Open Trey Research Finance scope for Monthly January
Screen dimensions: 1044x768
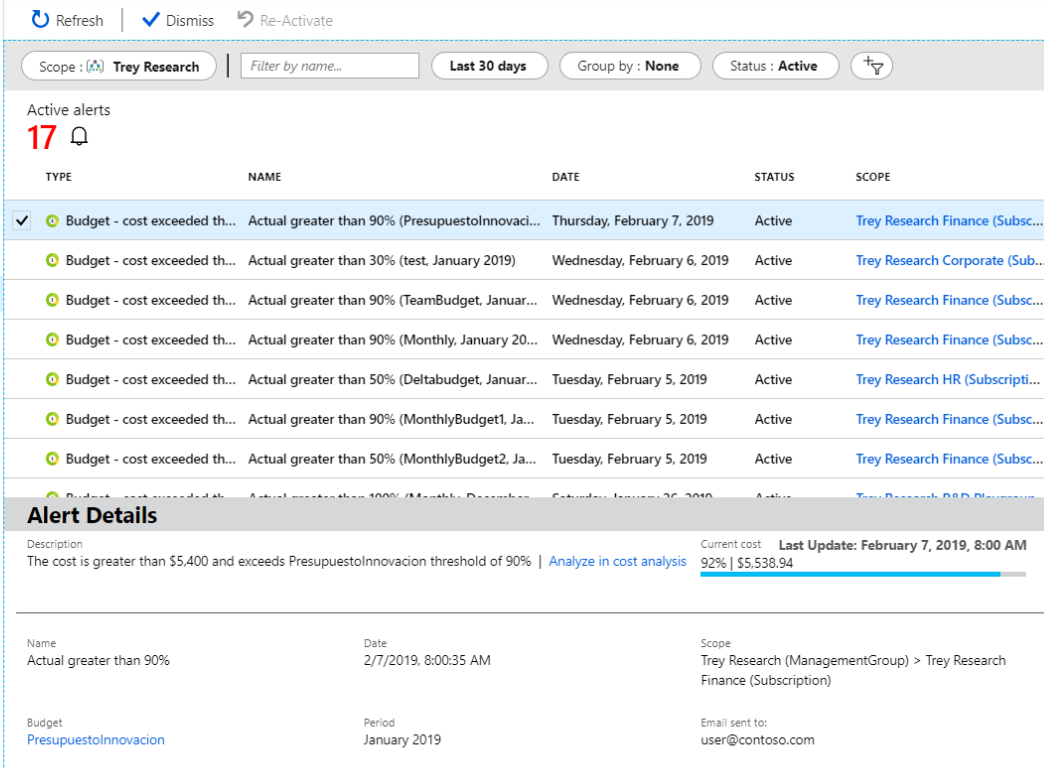click(x=949, y=340)
